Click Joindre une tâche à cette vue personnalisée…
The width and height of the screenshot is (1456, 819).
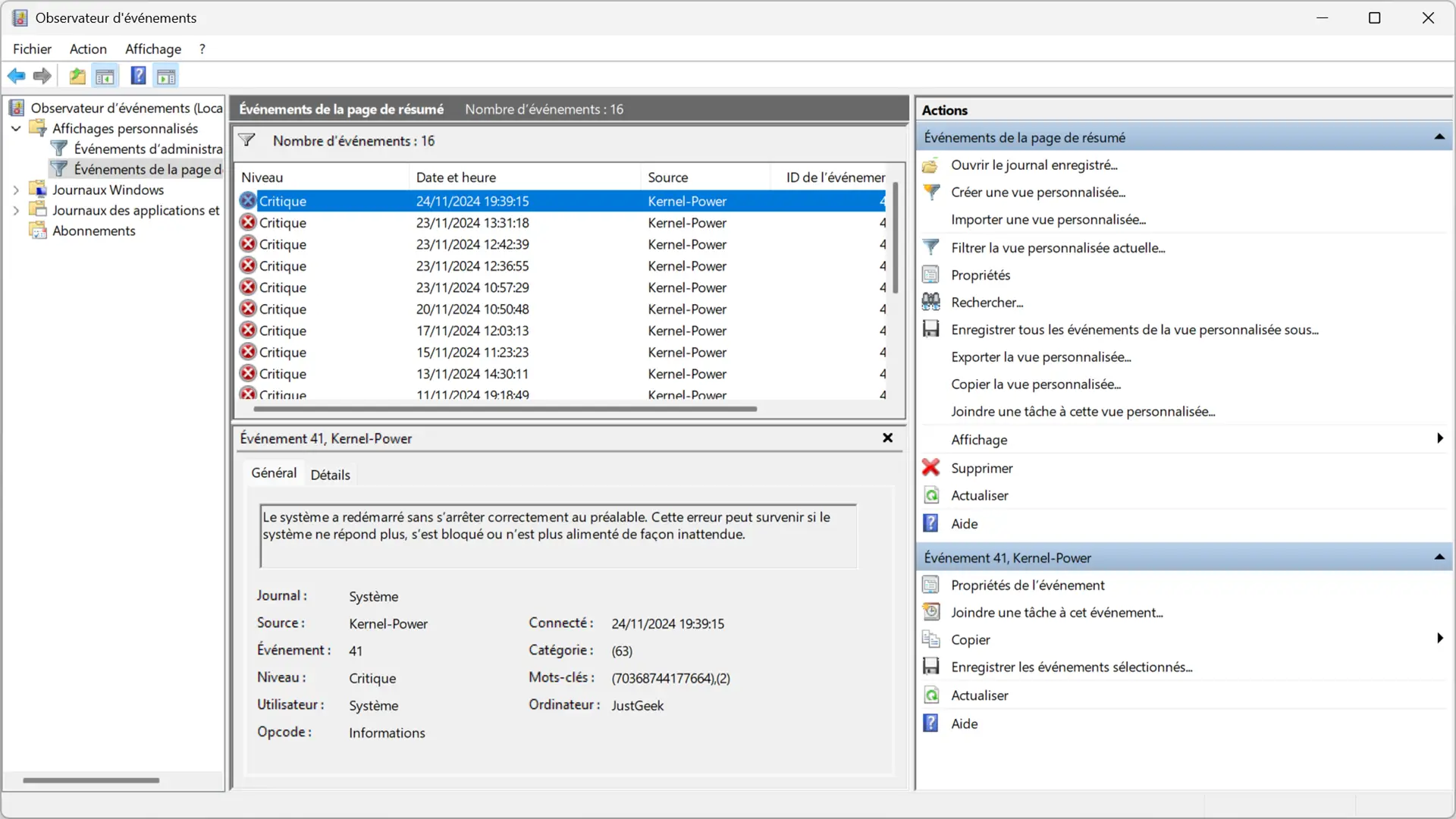1083,412
